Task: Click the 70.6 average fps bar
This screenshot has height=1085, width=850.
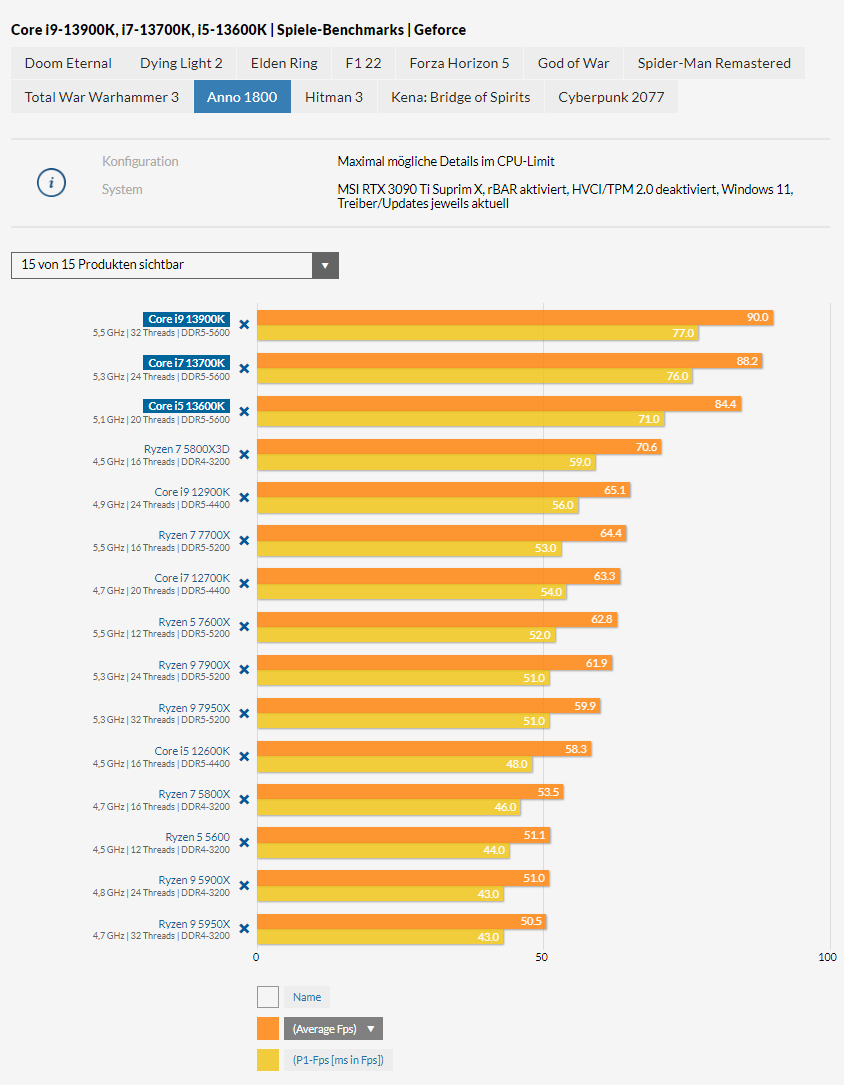Action: pyautogui.click(x=460, y=447)
